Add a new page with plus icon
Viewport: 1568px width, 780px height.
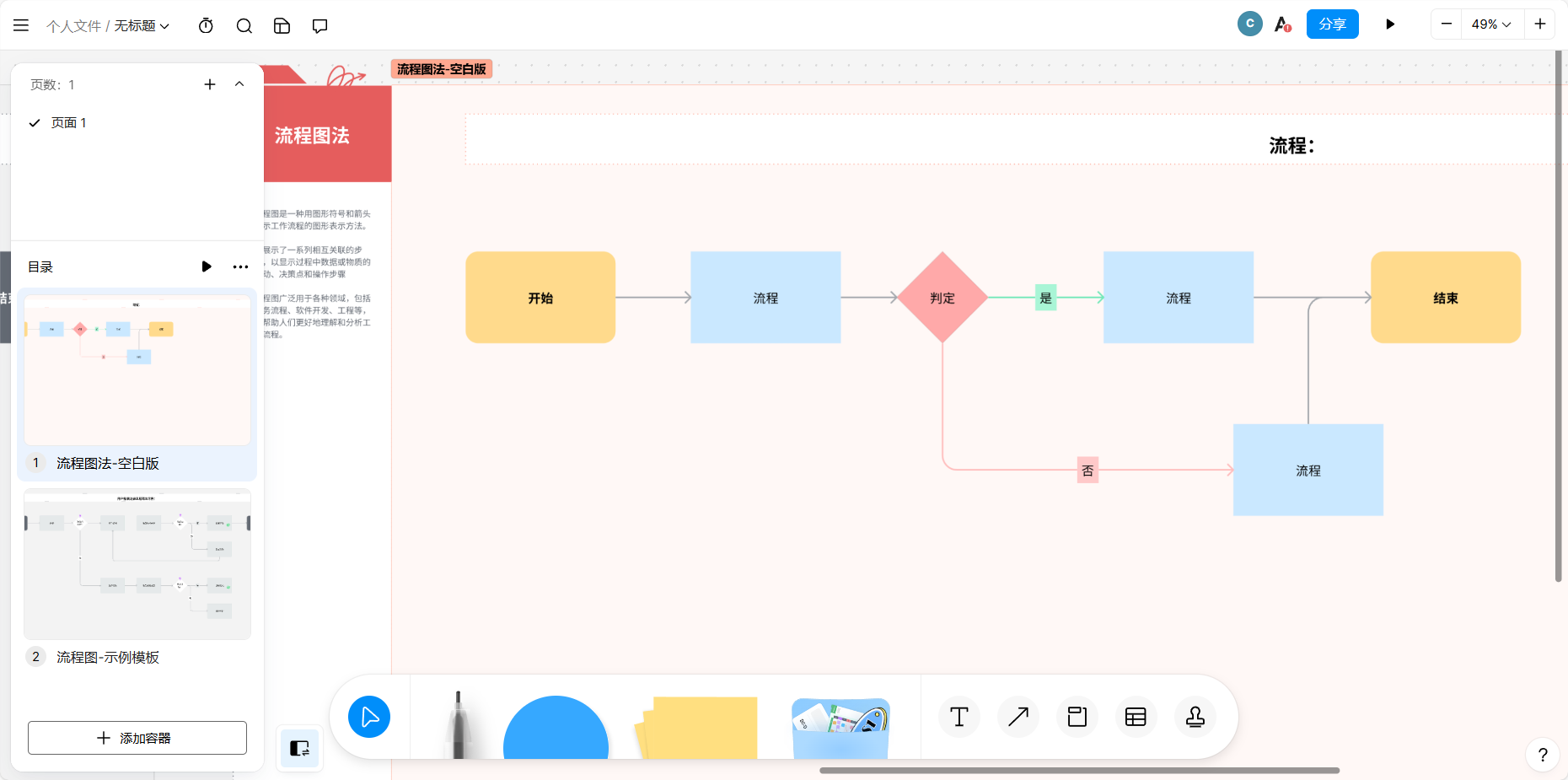pyautogui.click(x=210, y=84)
